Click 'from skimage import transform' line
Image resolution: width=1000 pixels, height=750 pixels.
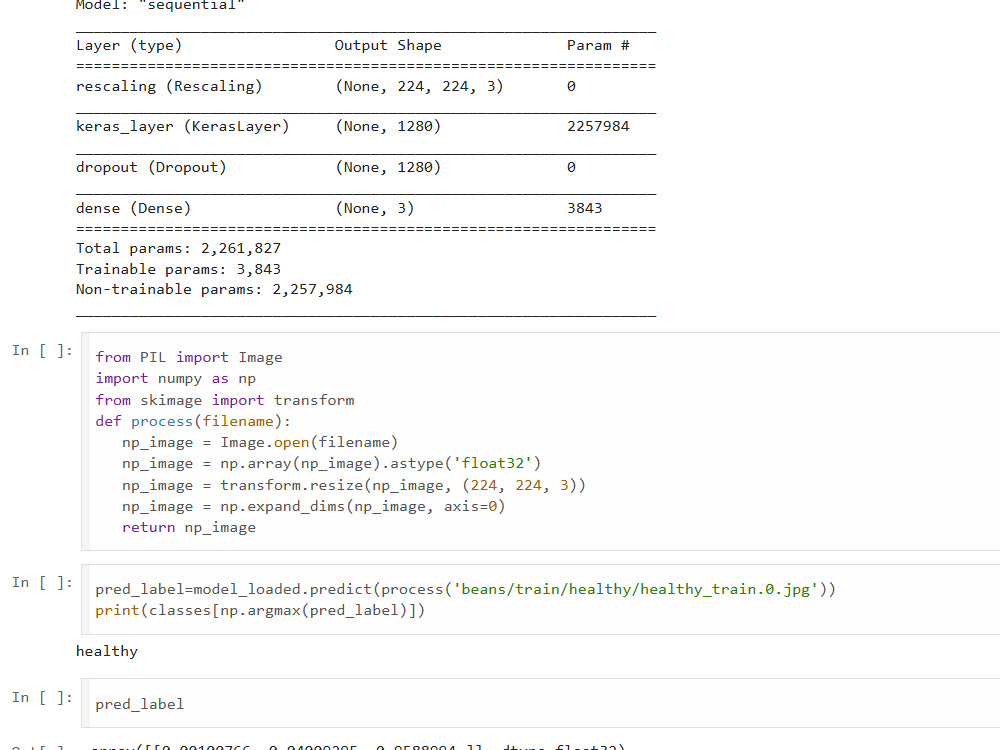pyautogui.click(x=224, y=400)
